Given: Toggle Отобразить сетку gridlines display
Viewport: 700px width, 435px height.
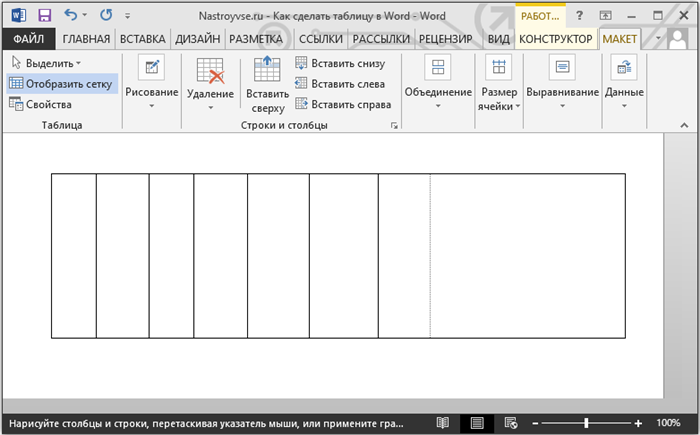Looking at the screenshot, I should point(62,84).
